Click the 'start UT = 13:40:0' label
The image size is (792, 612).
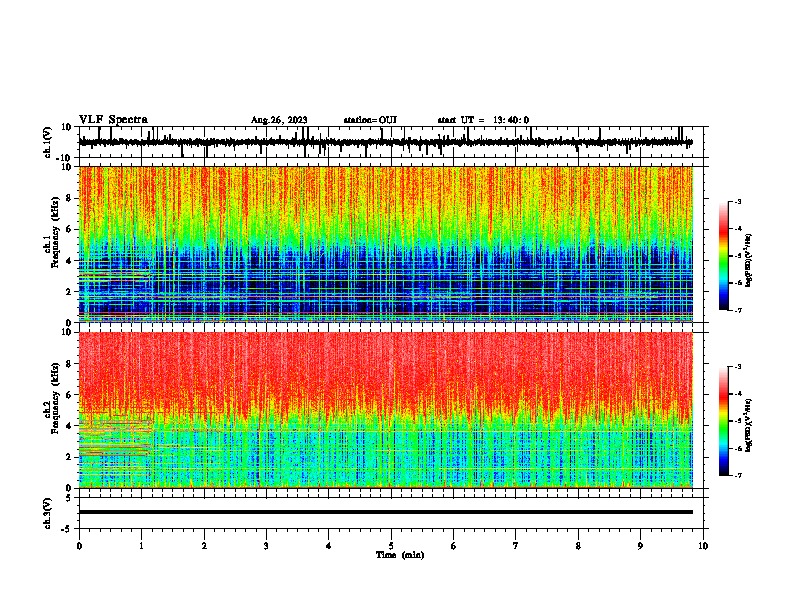click(x=483, y=120)
